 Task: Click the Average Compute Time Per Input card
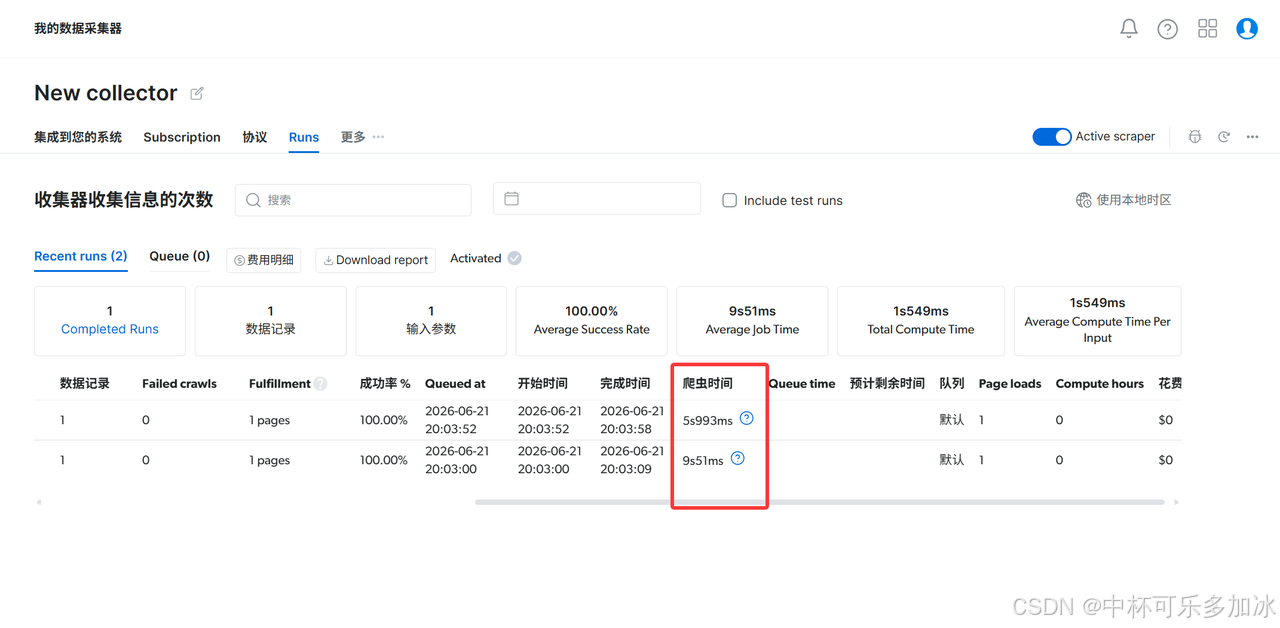1097,321
